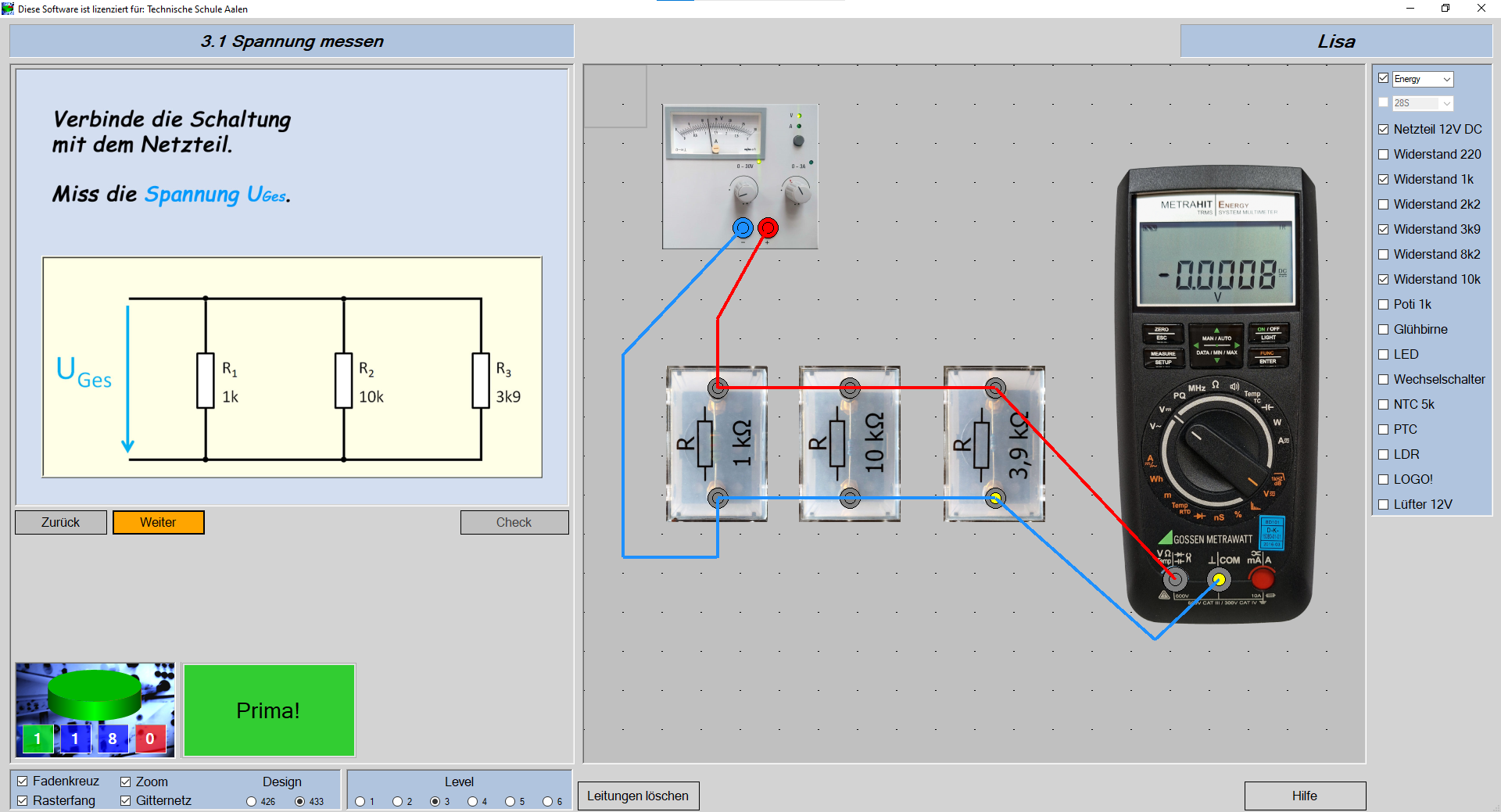Click the red mA/A jack on multimeter
The width and height of the screenshot is (1501, 812).
pos(1261,578)
